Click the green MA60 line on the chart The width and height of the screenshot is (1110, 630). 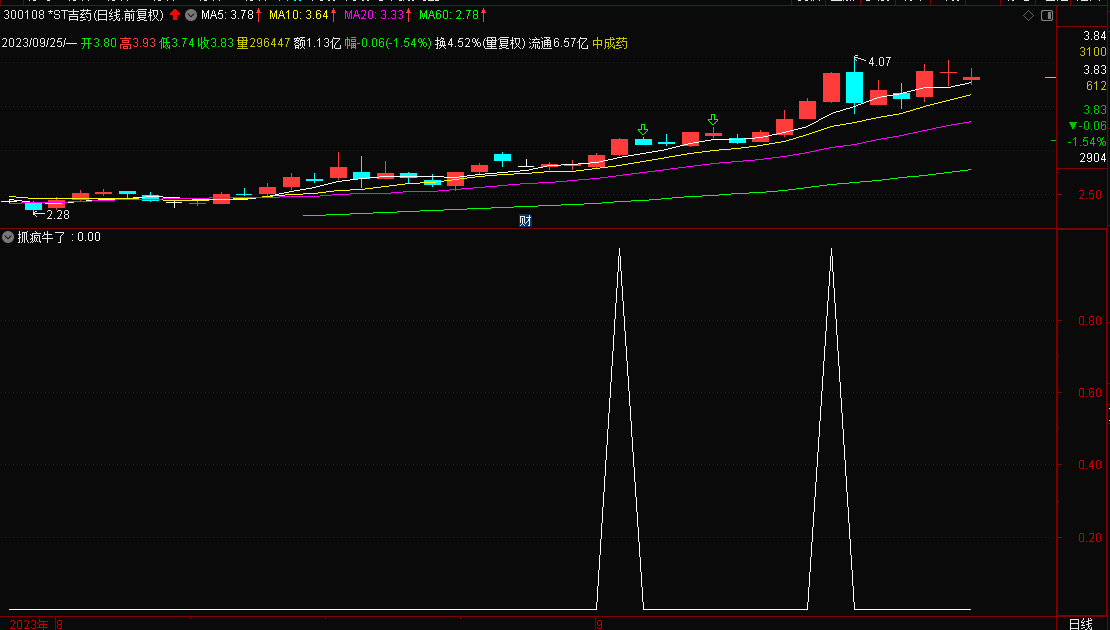(637, 200)
